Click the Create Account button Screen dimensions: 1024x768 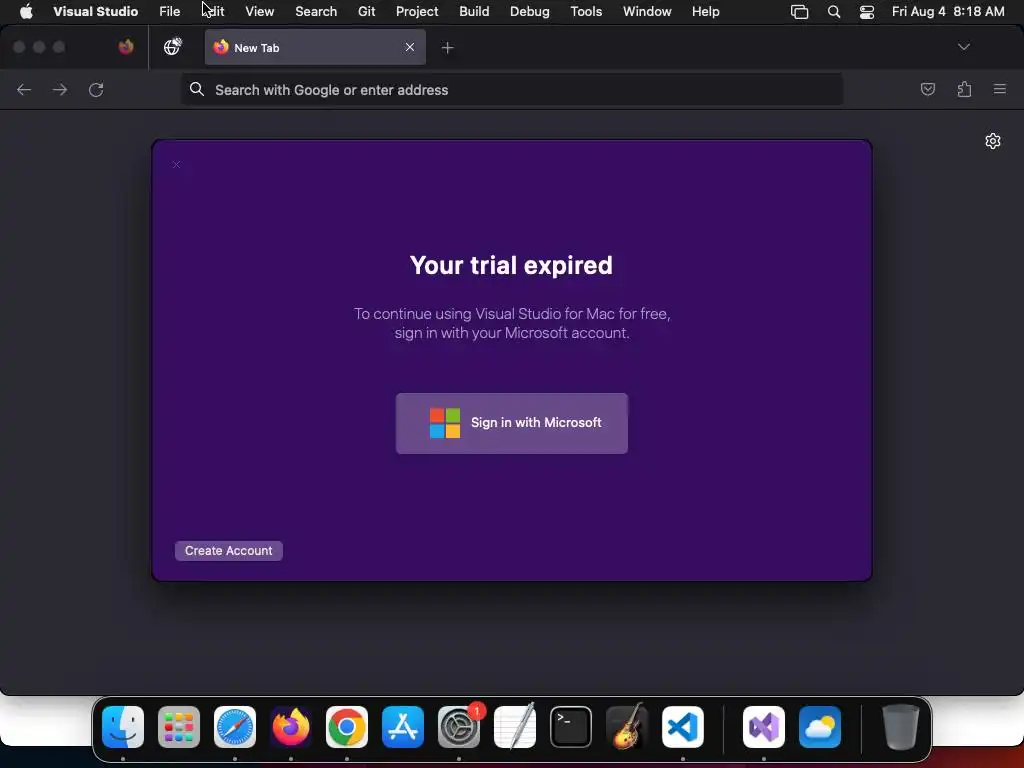point(229,551)
